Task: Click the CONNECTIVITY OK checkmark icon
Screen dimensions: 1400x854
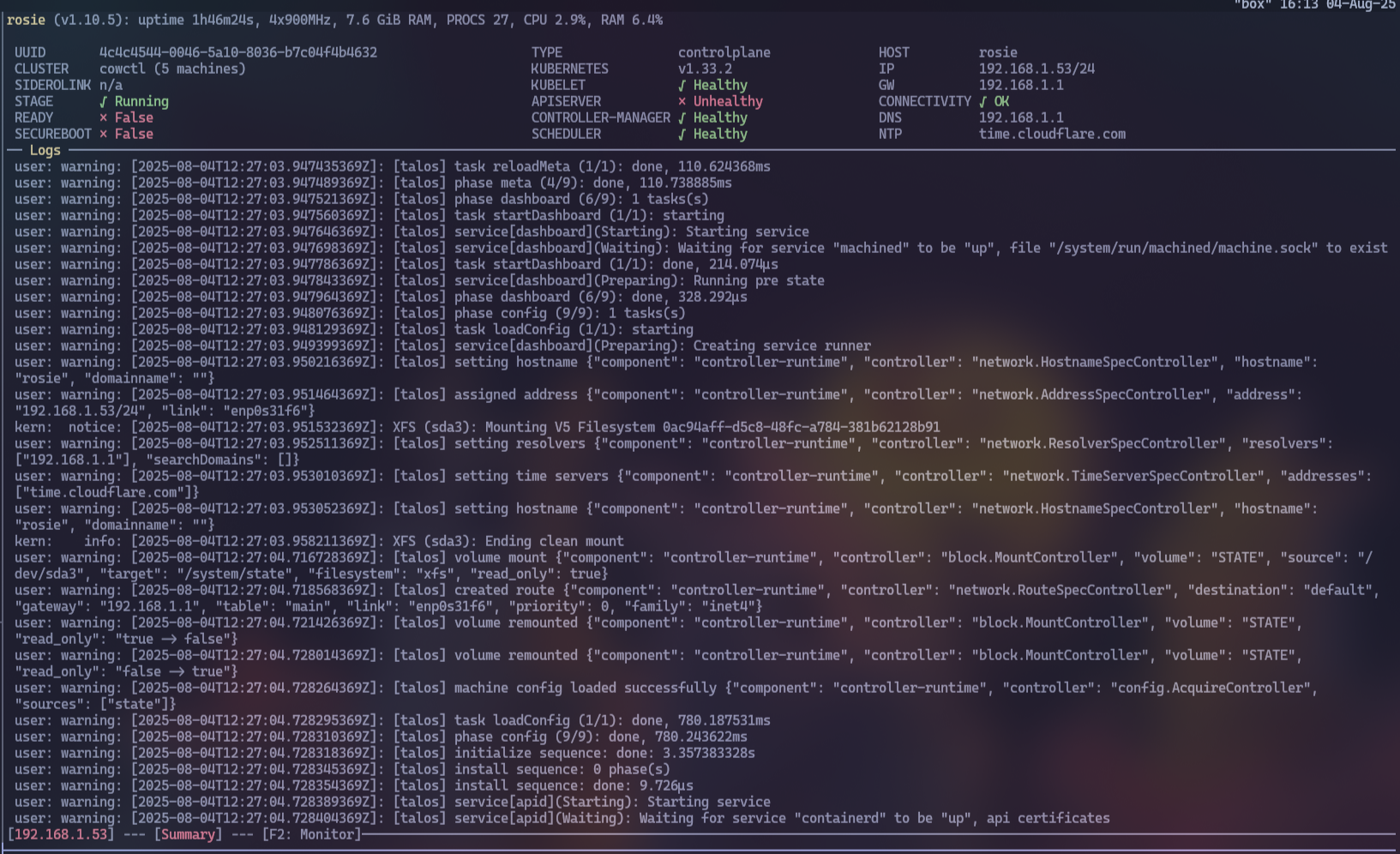Action: [x=983, y=101]
